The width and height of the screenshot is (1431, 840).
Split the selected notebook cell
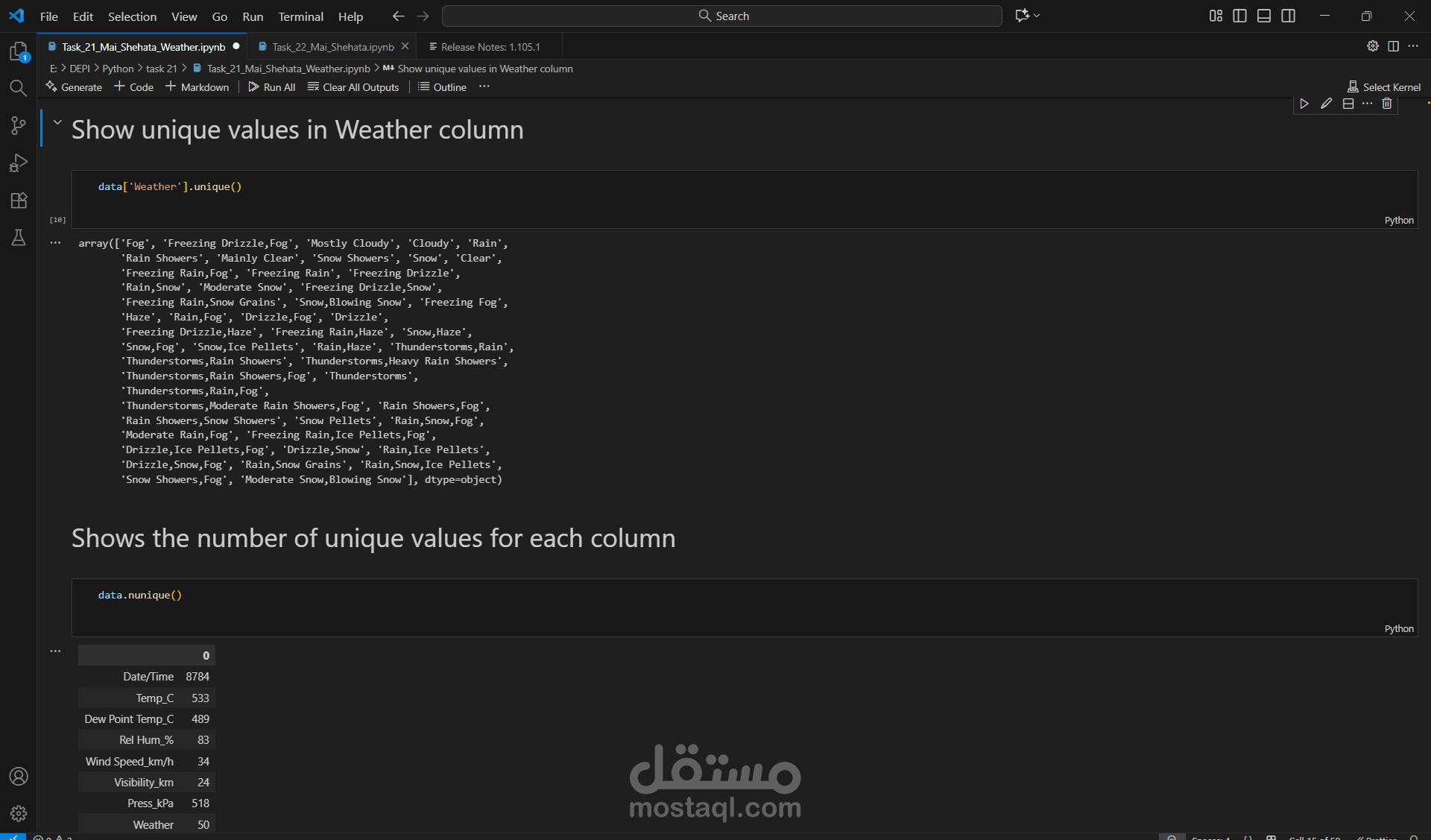click(x=1348, y=104)
